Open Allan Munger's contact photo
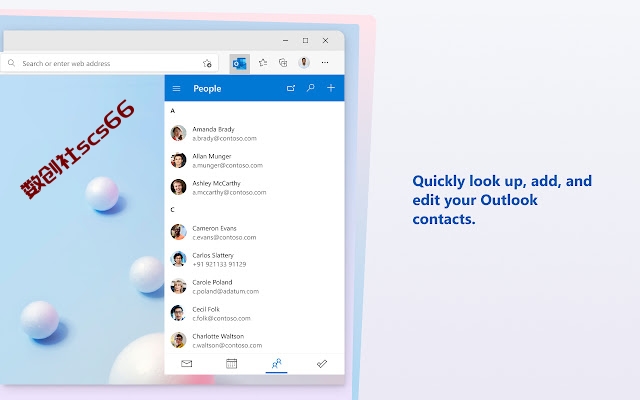This screenshot has height=400, width=640. click(x=178, y=160)
